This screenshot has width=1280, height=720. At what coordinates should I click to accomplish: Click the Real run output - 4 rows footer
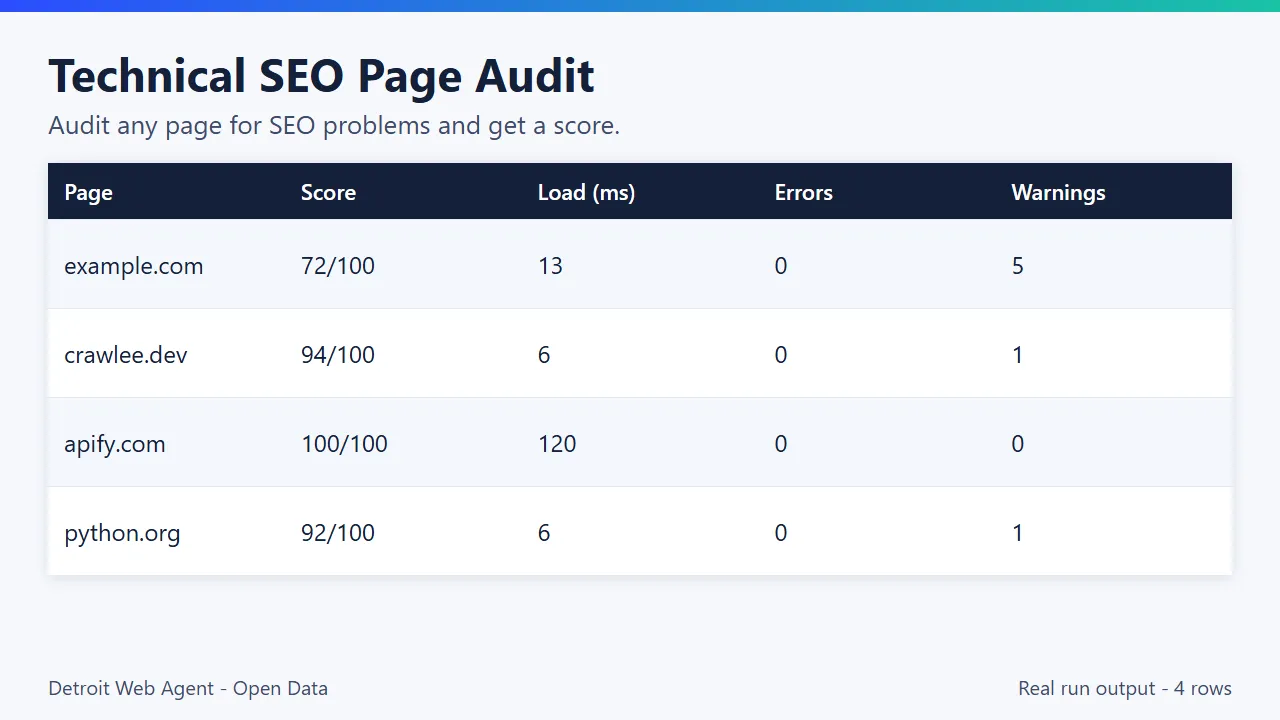(x=1125, y=689)
